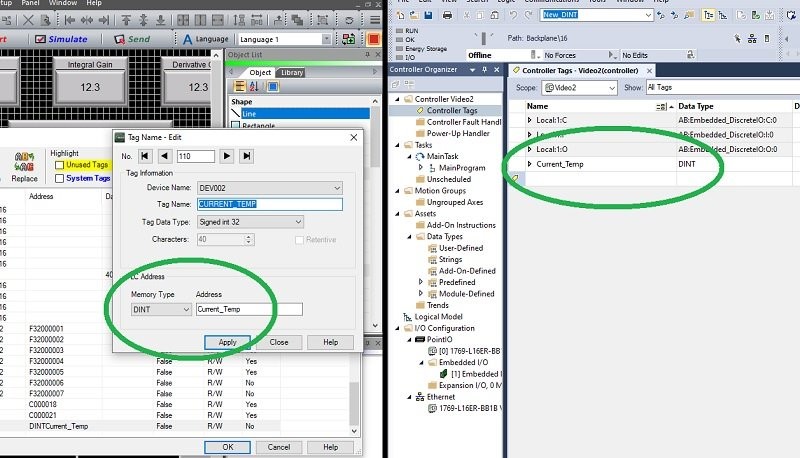Click the New project icon in Studio 5000
The width and height of the screenshot is (800, 458).
(401, 15)
